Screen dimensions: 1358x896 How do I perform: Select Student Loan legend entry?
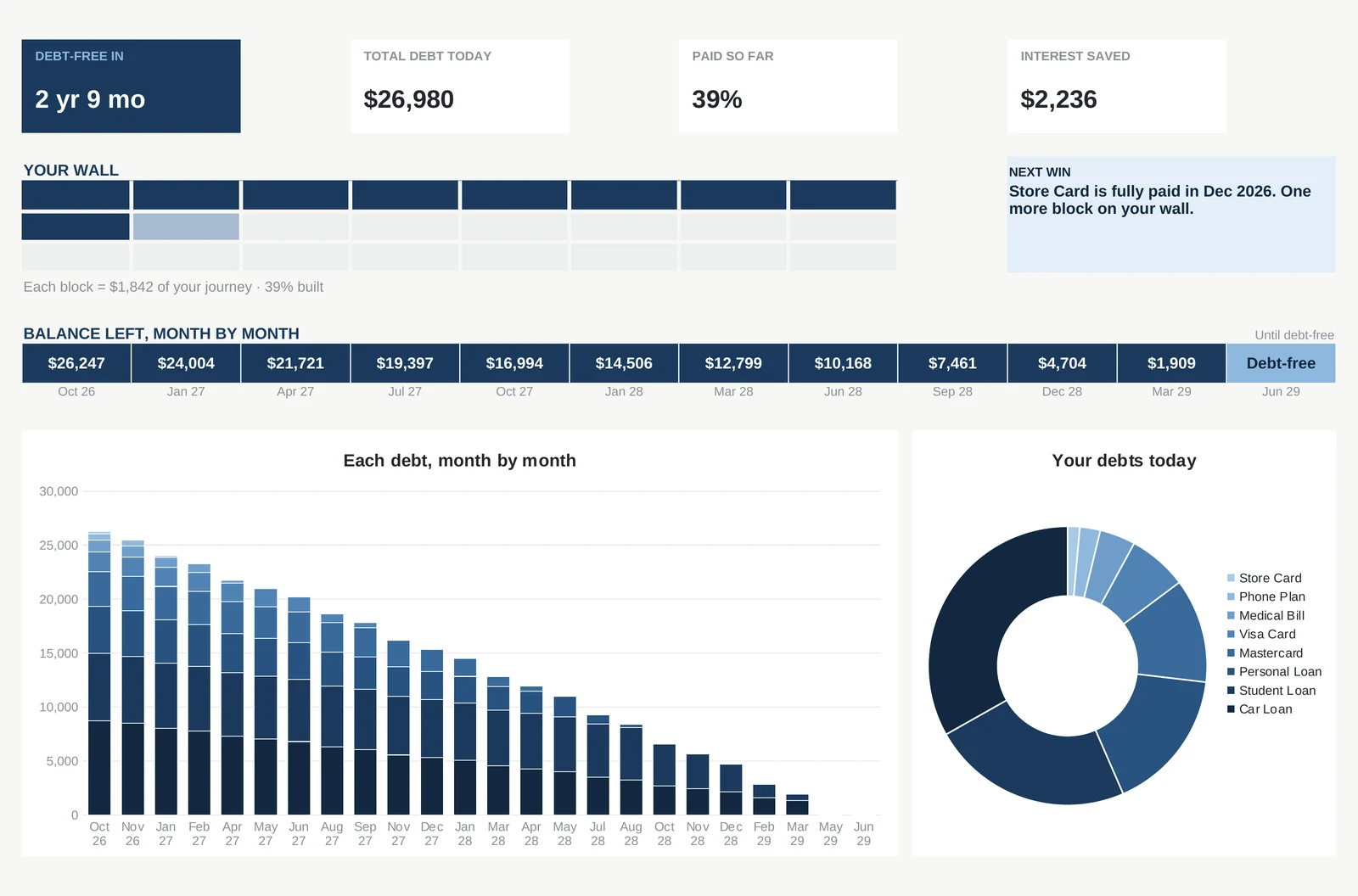coord(1271,691)
